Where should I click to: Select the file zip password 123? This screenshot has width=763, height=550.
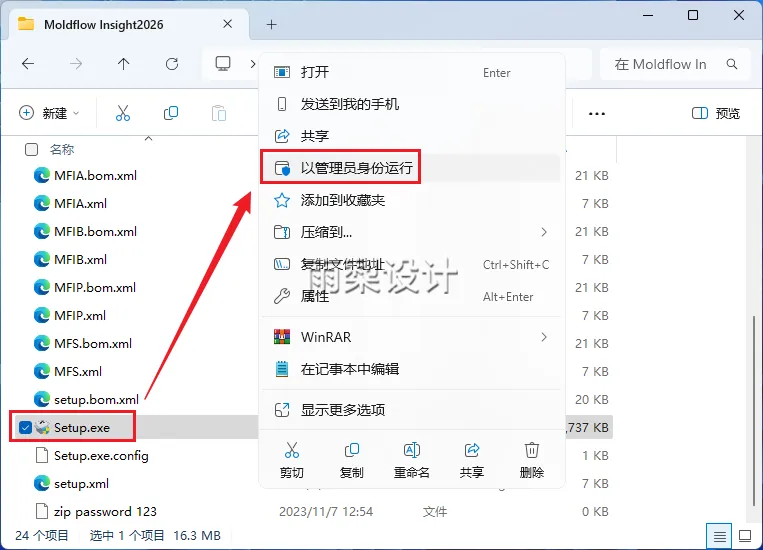coord(105,512)
